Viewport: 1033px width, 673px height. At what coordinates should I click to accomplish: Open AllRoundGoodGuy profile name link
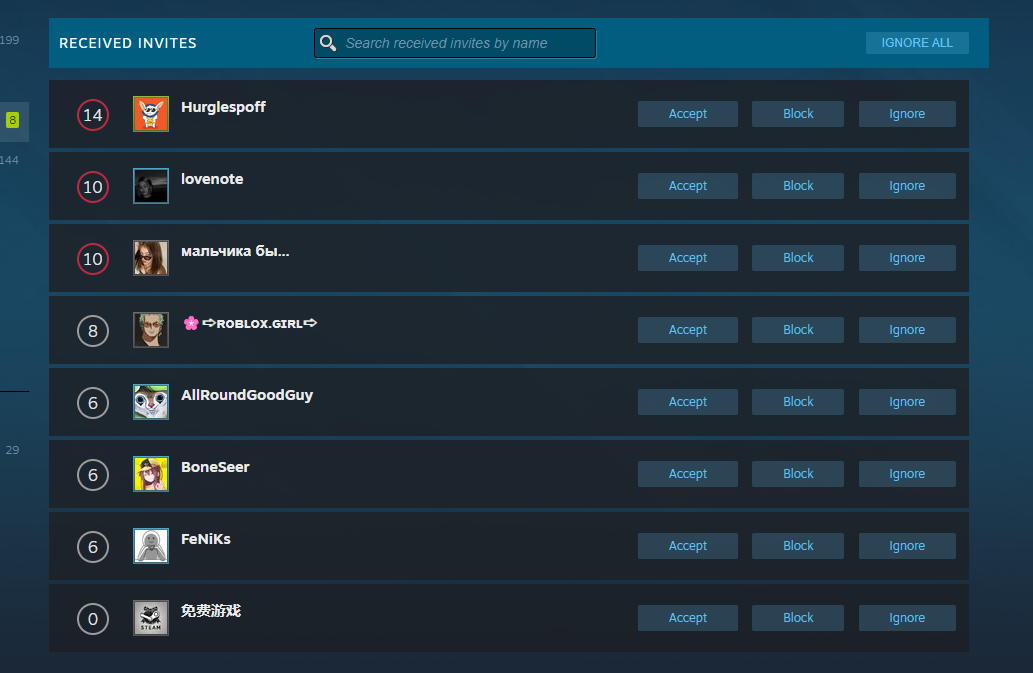pos(247,395)
